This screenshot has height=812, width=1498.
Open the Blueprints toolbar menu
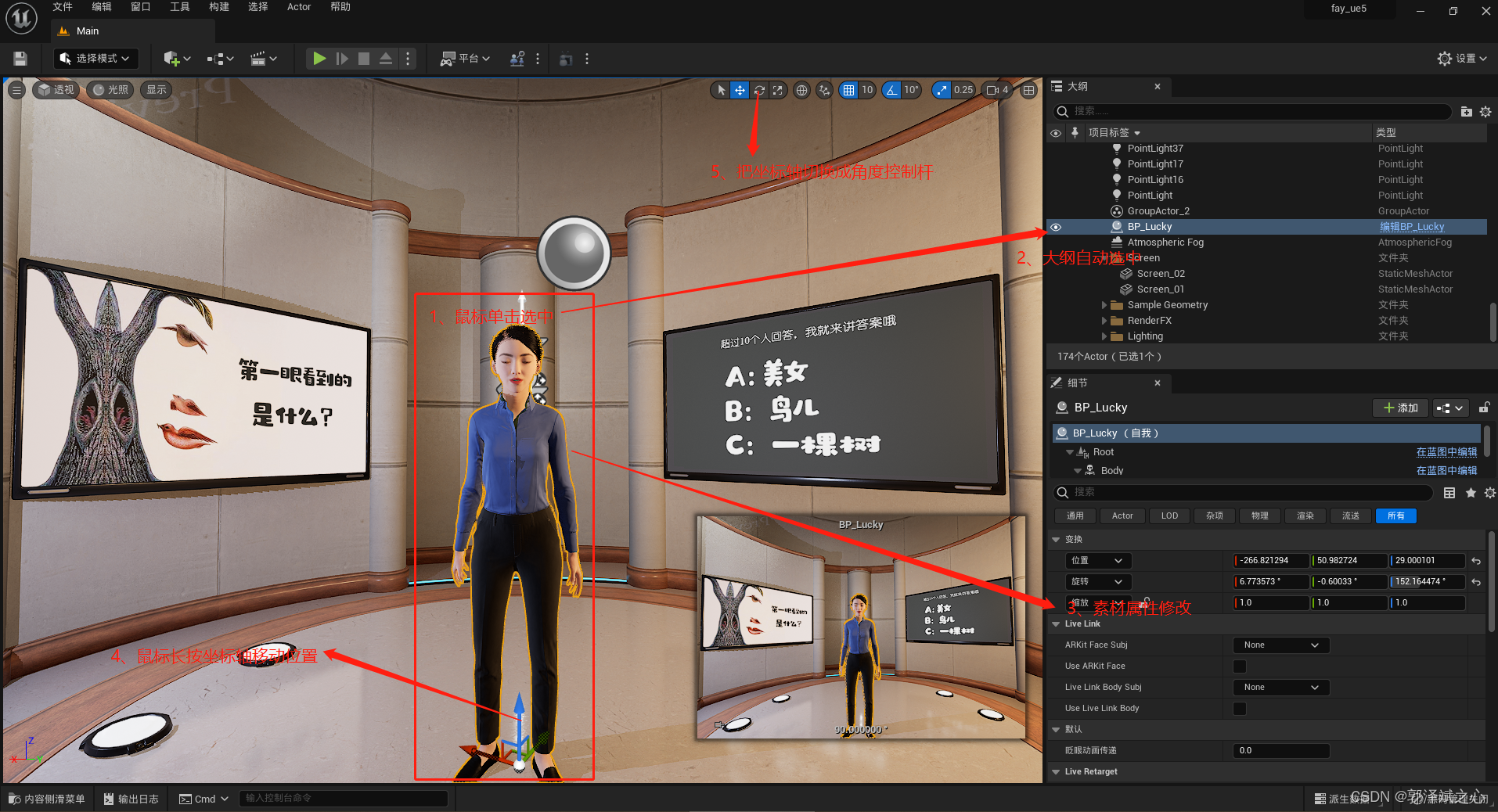[x=220, y=59]
